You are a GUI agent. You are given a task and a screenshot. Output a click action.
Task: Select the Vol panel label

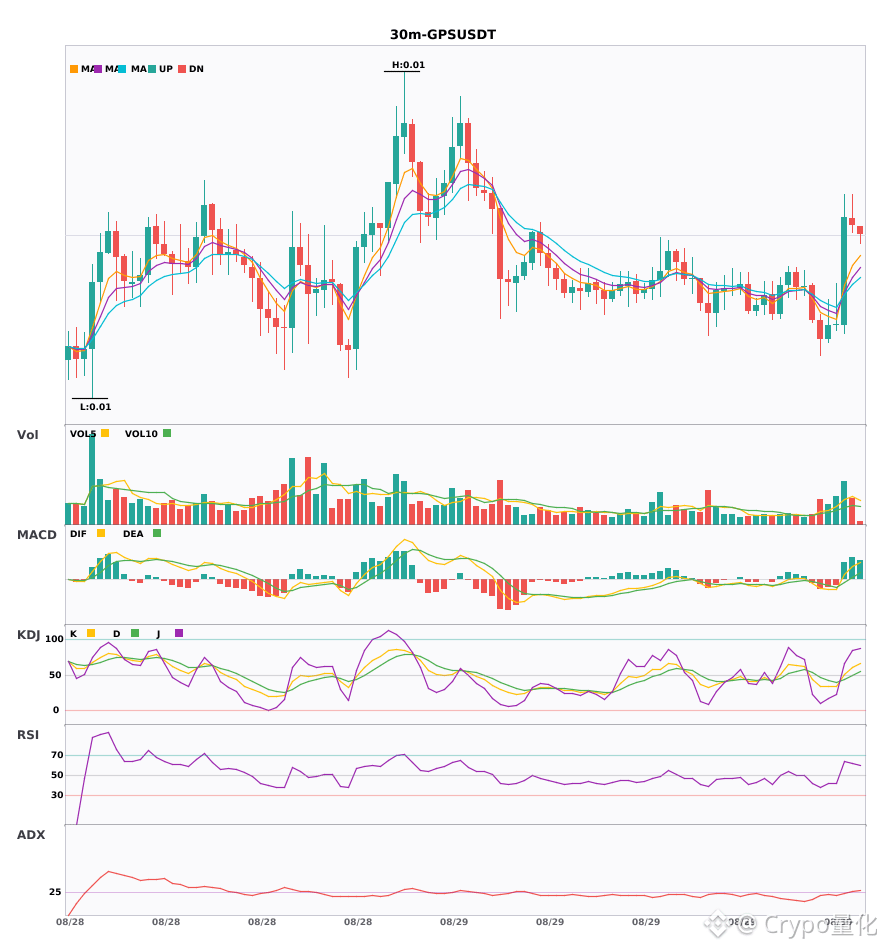(27, 435)
